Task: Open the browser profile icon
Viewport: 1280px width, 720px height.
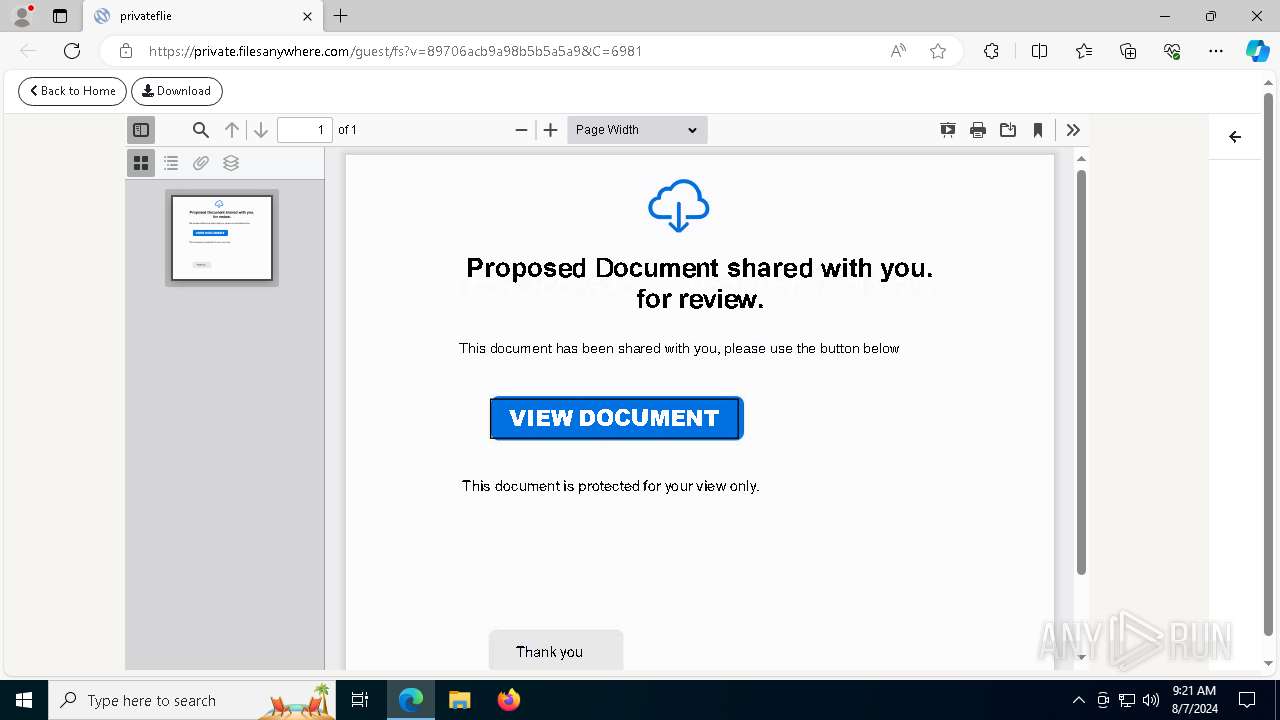Action: pos(22,16)
